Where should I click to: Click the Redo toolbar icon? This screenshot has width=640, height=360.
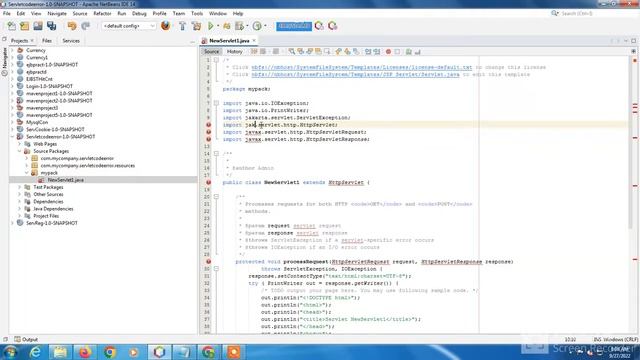pyautogui.click(x=85, y=26)
